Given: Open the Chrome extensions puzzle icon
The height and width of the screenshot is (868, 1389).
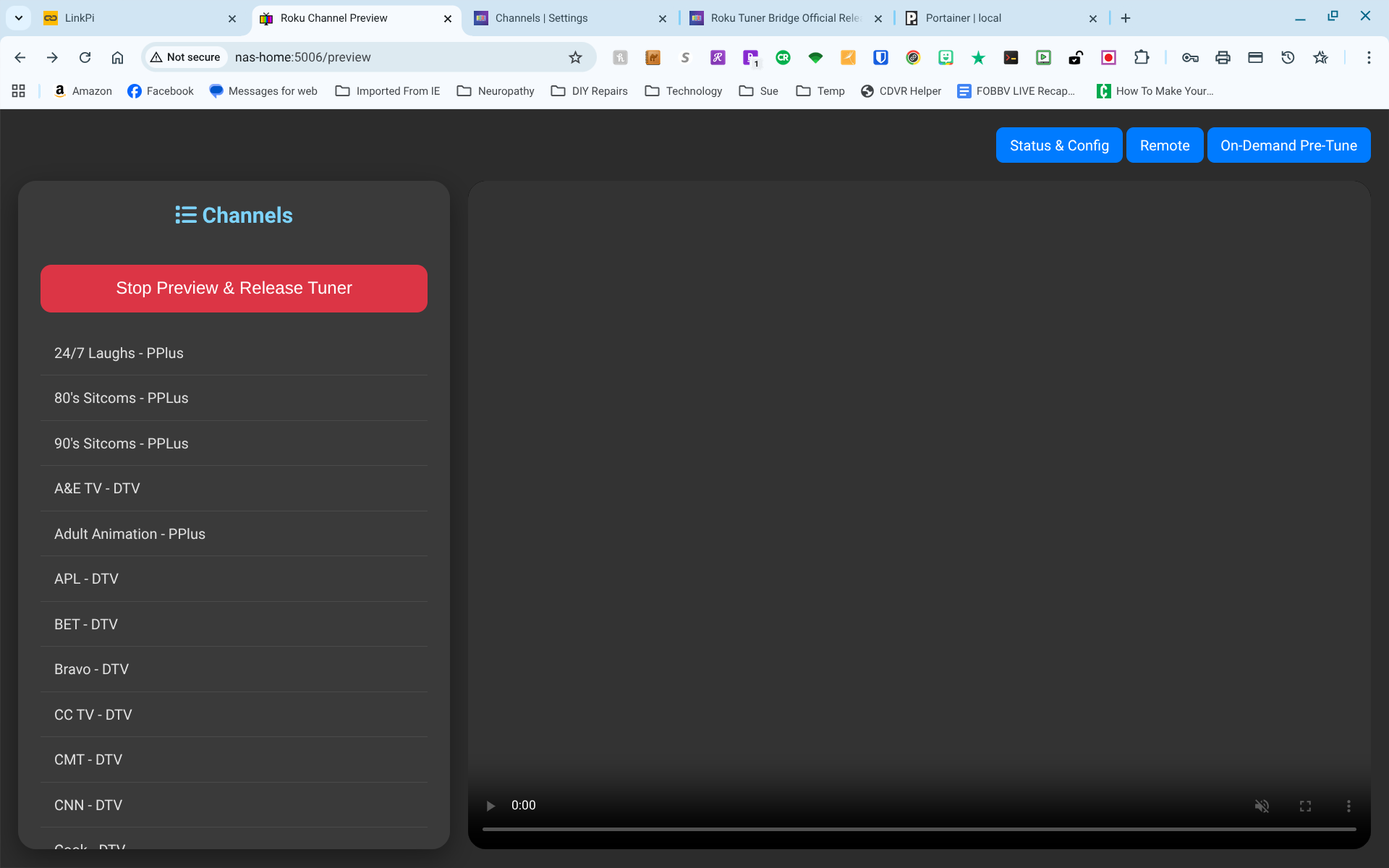Looking at the screenshot, I should click(x=1142, y=57).
